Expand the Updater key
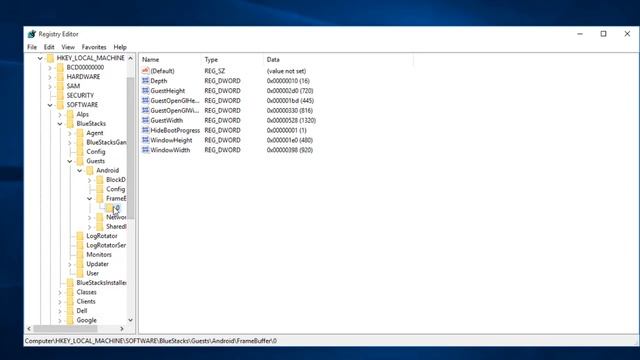640x360 pixels. (x=69, y=264)
